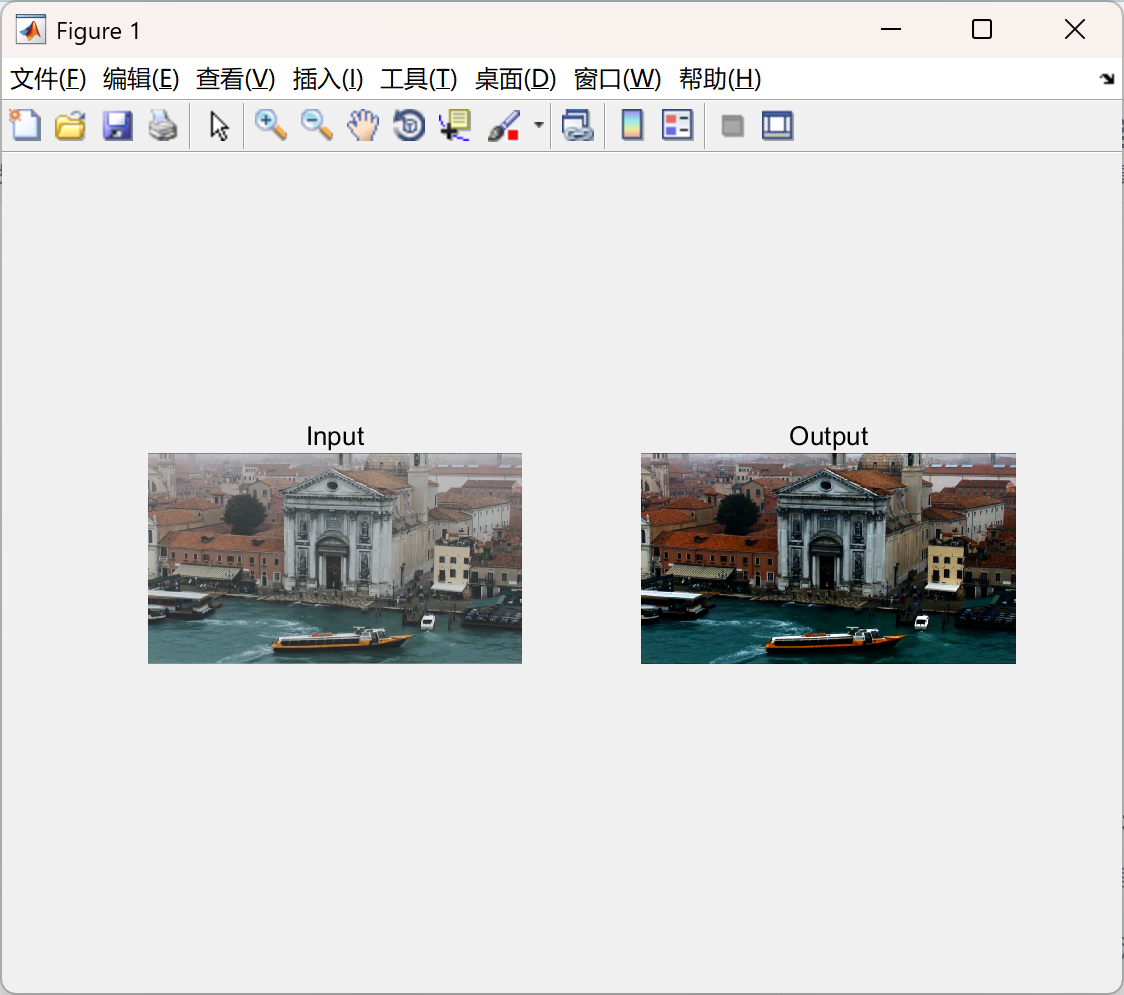Viewport: 1124px width, 995px height.
Task: Activate the Zoom Out magnifier tool
Action: (x=316, y=125)
